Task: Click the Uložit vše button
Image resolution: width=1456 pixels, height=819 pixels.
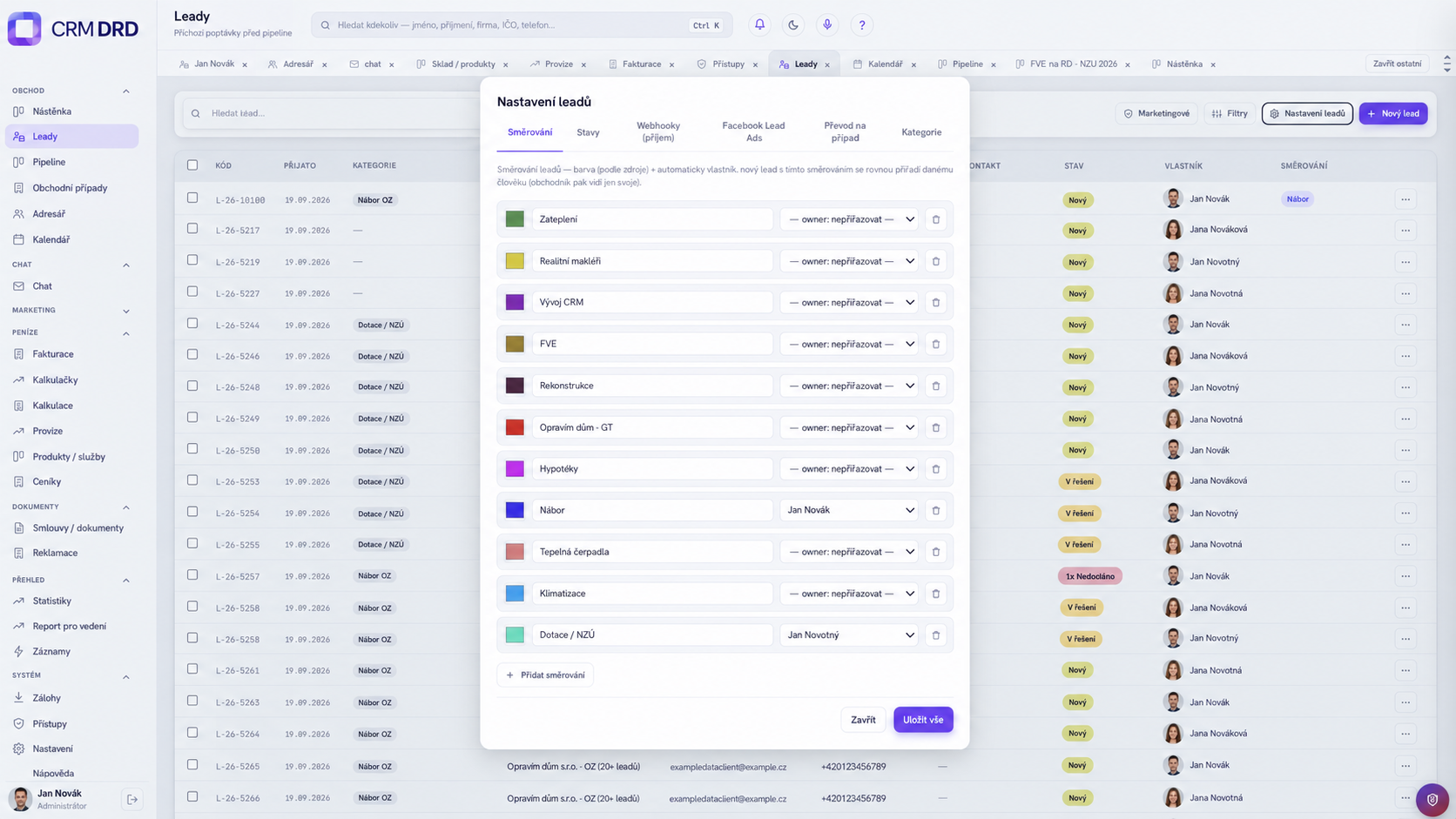Action: (x=923, y=720)
